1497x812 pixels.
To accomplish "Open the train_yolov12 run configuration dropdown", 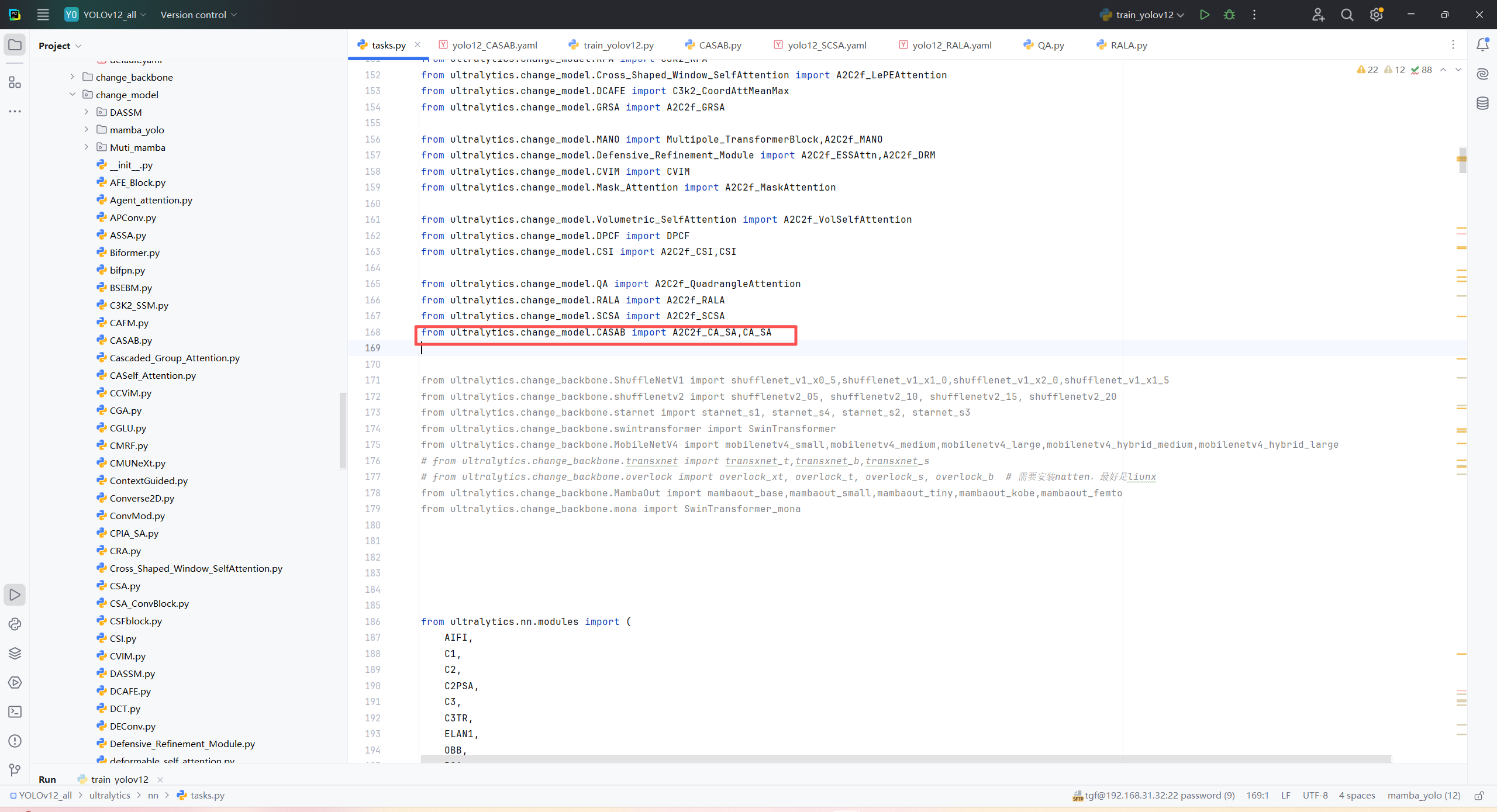I will click(1143, 15).
